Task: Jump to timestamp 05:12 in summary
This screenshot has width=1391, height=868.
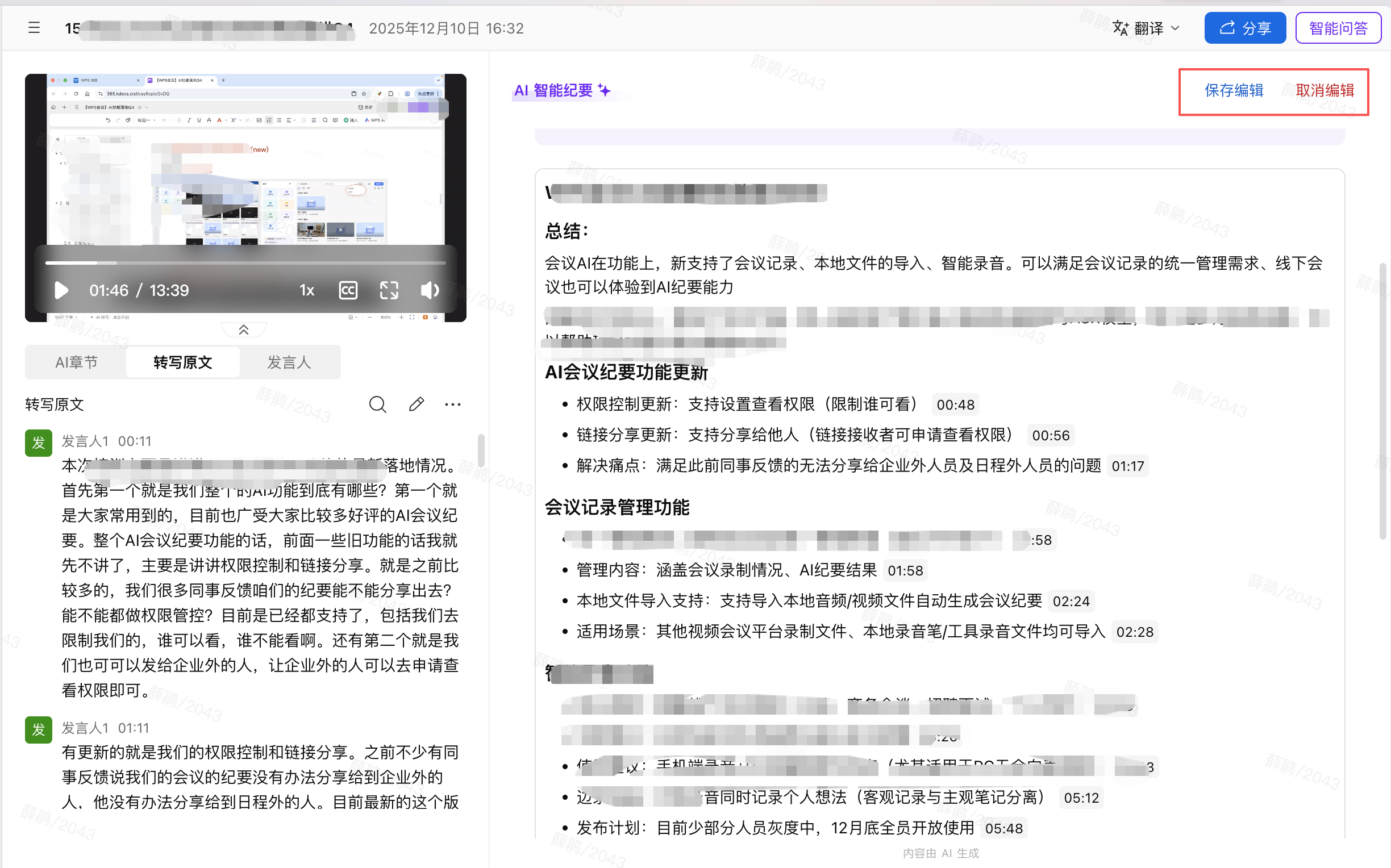Action: [x=1081, y=798]
